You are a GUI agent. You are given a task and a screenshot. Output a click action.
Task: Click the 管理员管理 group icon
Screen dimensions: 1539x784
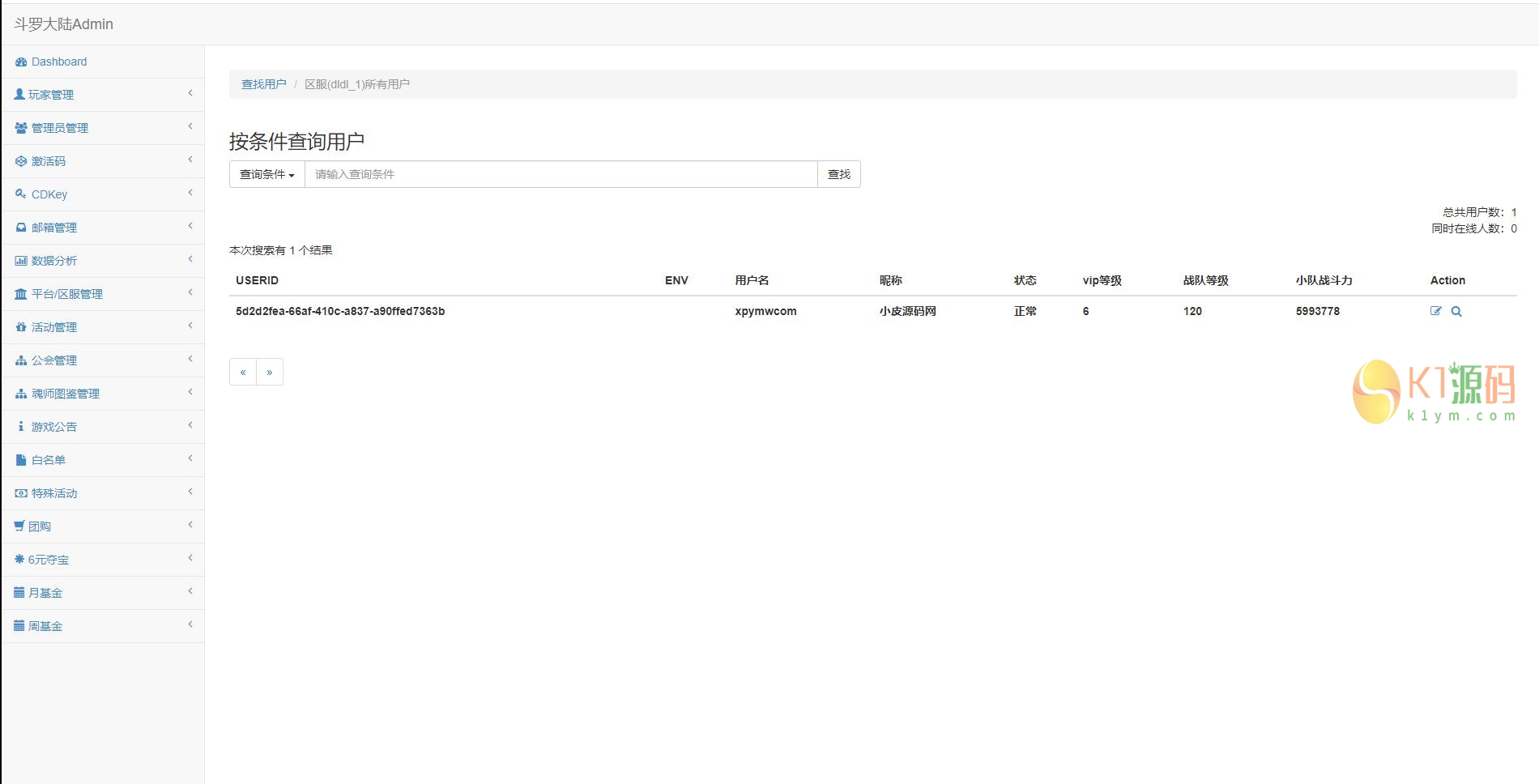point(21,128)
